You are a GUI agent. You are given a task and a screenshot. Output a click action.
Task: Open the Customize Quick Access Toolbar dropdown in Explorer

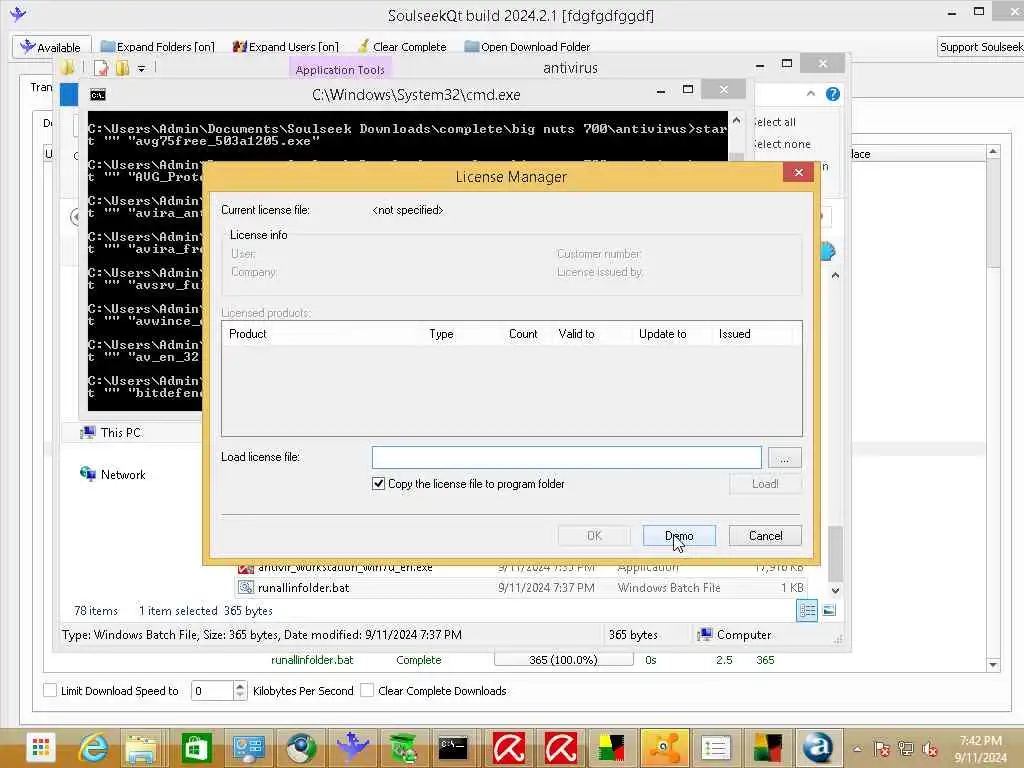[x=141, y=69]
